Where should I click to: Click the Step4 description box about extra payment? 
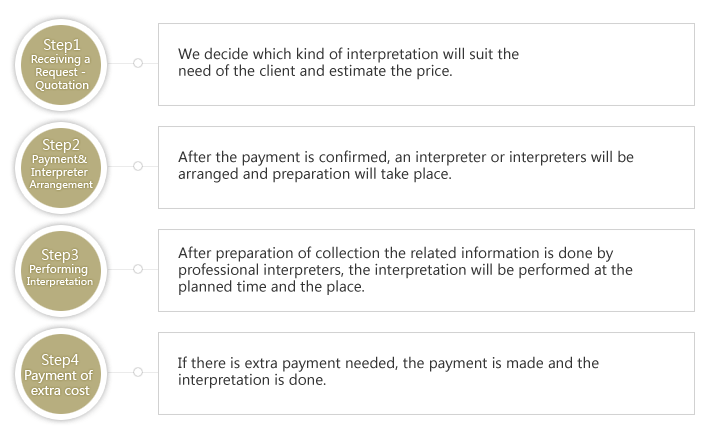426,373
